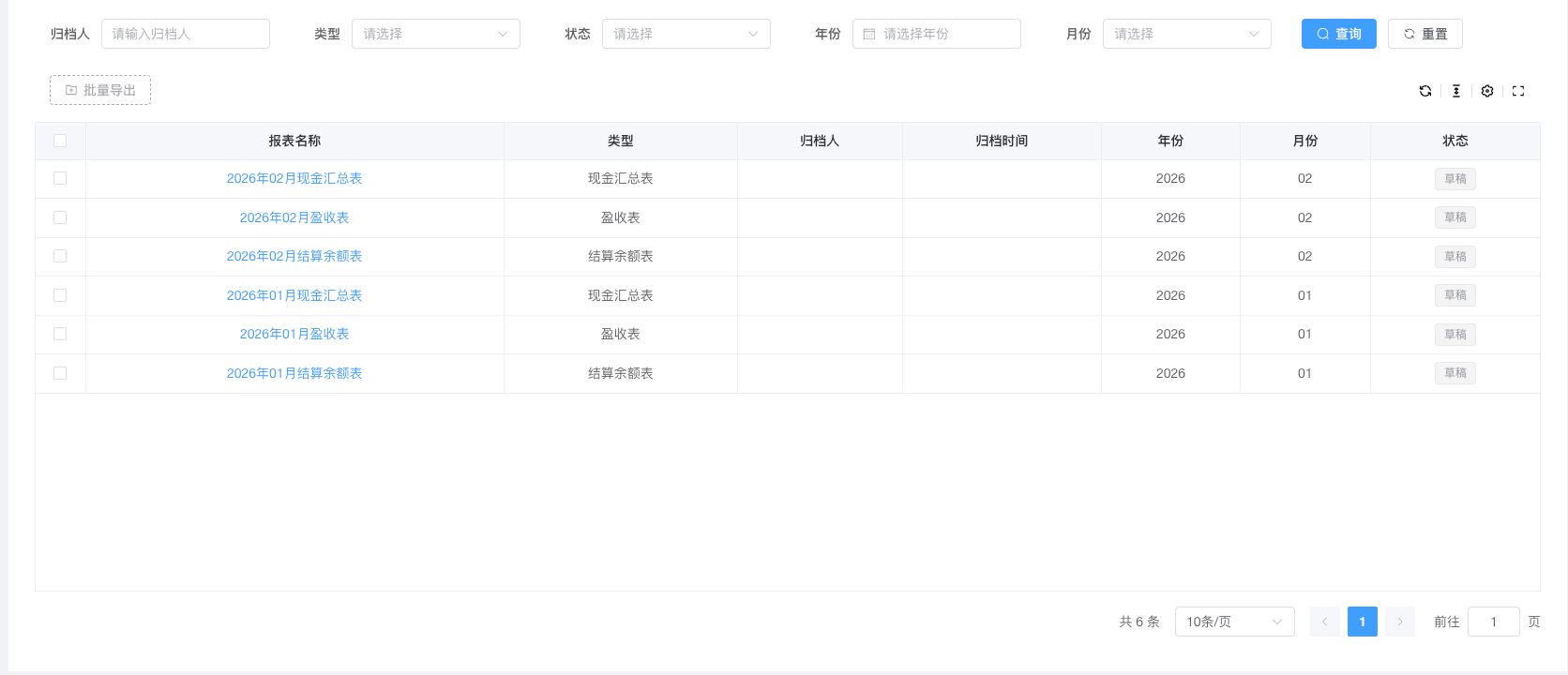Open the 状态 filter dropdown
Screen dimensions: 1568x675
tap(686, 34)
